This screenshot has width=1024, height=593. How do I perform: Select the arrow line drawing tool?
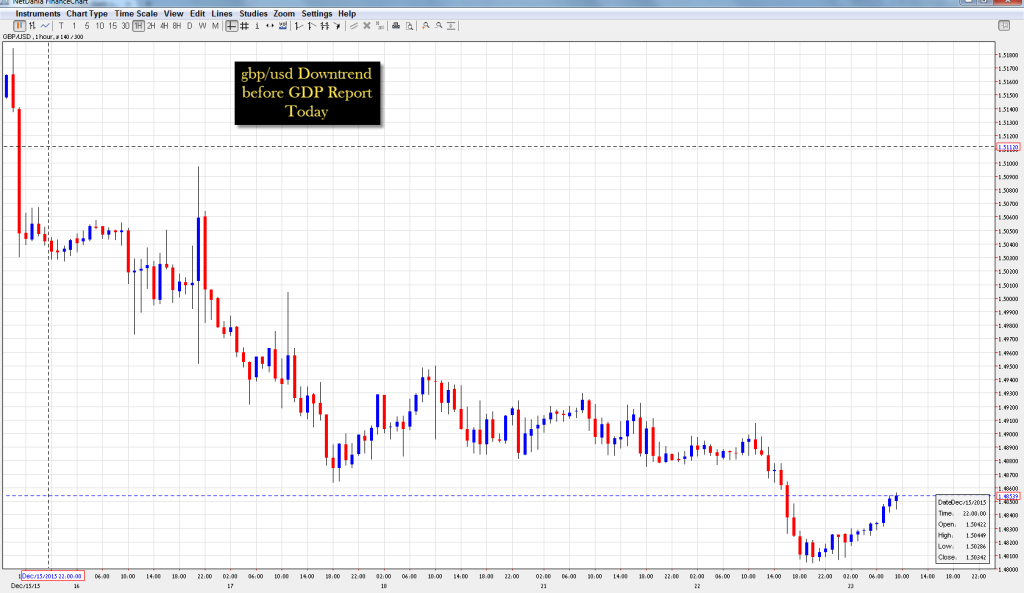click(x=337, y=26)
